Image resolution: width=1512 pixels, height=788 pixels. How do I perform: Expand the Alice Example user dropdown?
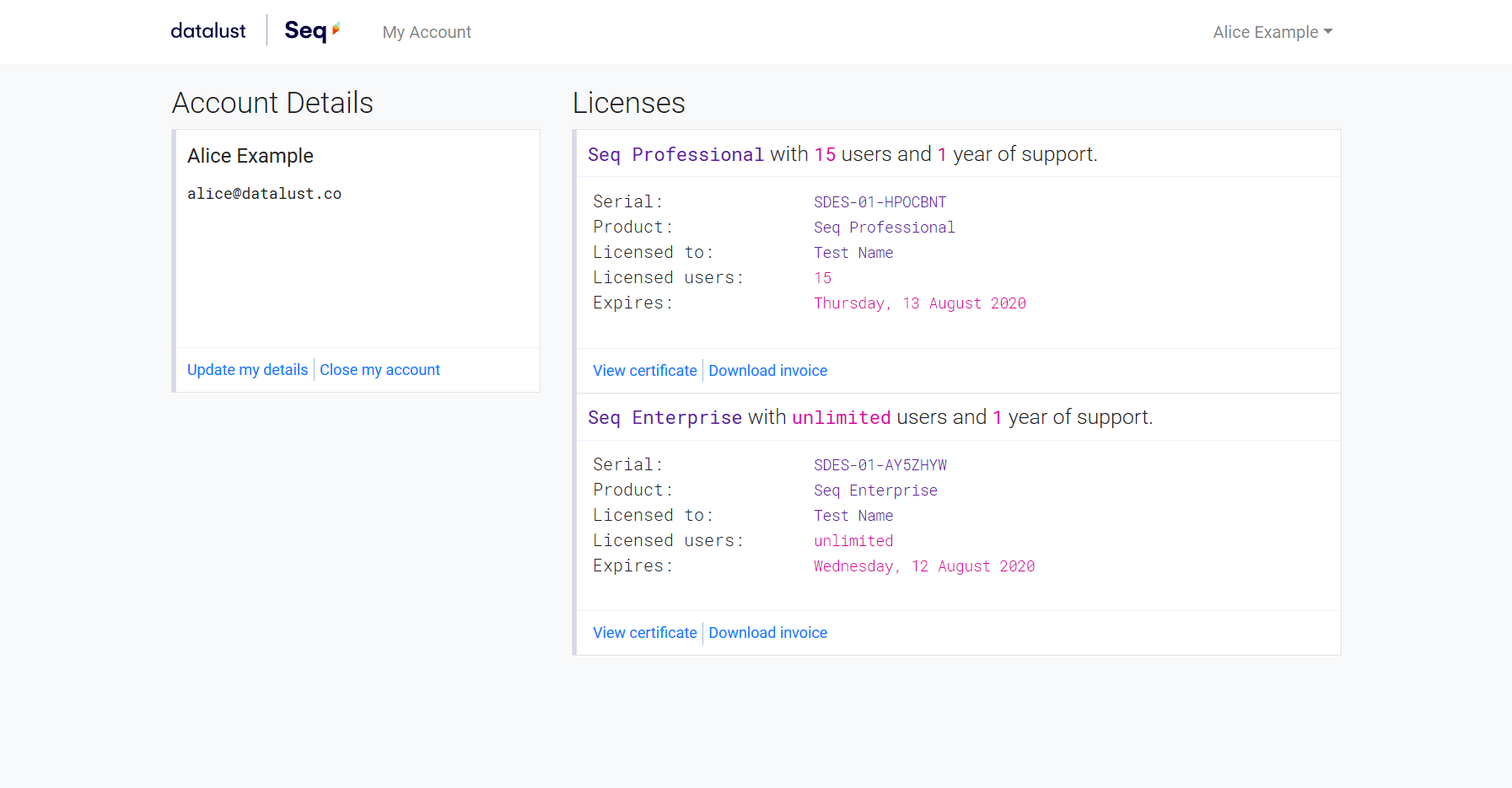[x=1273, y=32]
